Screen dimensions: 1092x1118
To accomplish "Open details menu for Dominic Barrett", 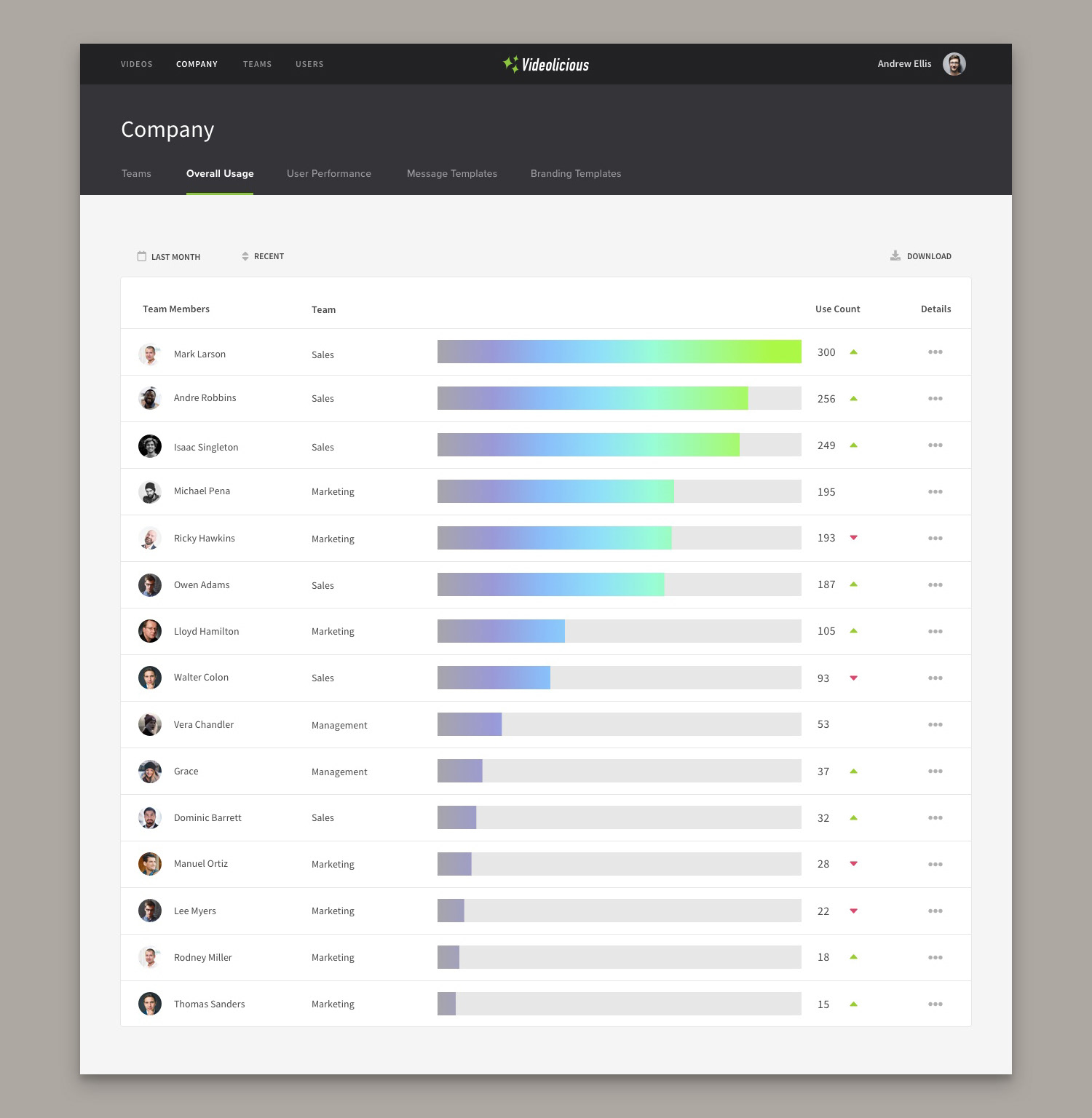I will coord(935,818).
